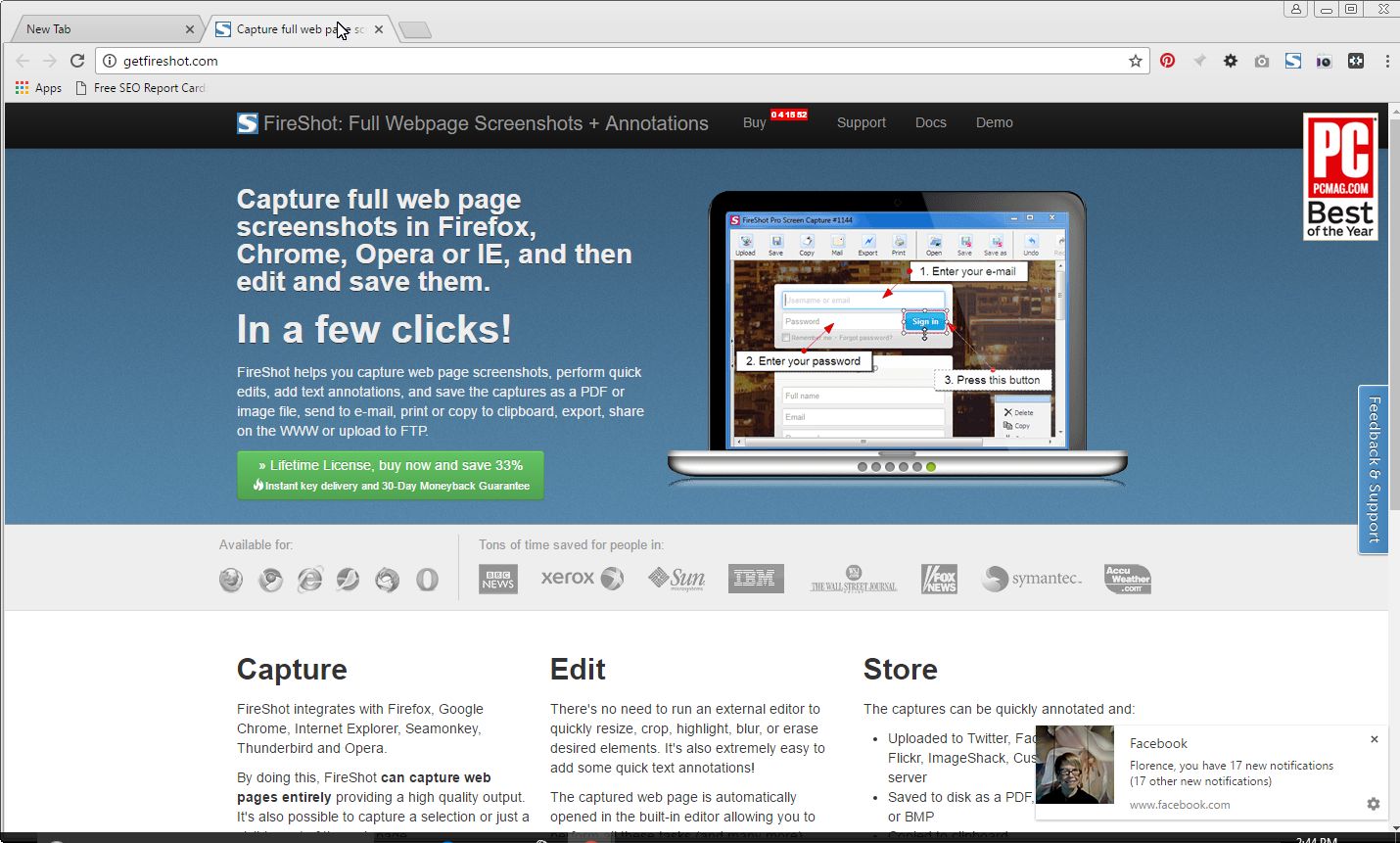The image size is (1400, 843).
Task: Reload the current page
Action: coord(77,61)
